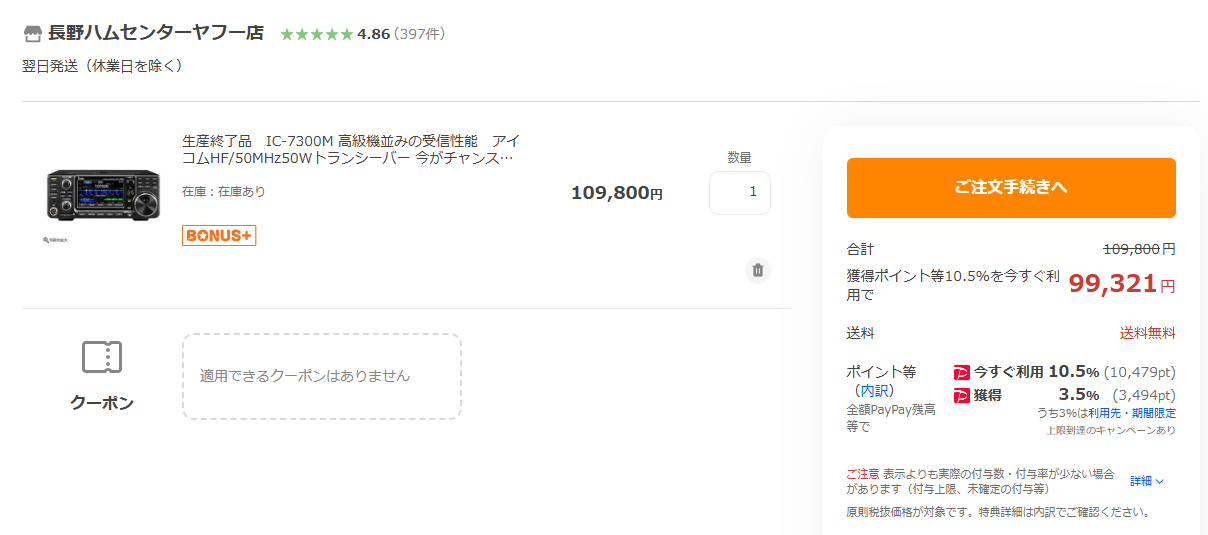Screen dimensions: 1208x535
Task: Click the IC-7300M transceiver thumbnail
Action: (x=102, y=195)
